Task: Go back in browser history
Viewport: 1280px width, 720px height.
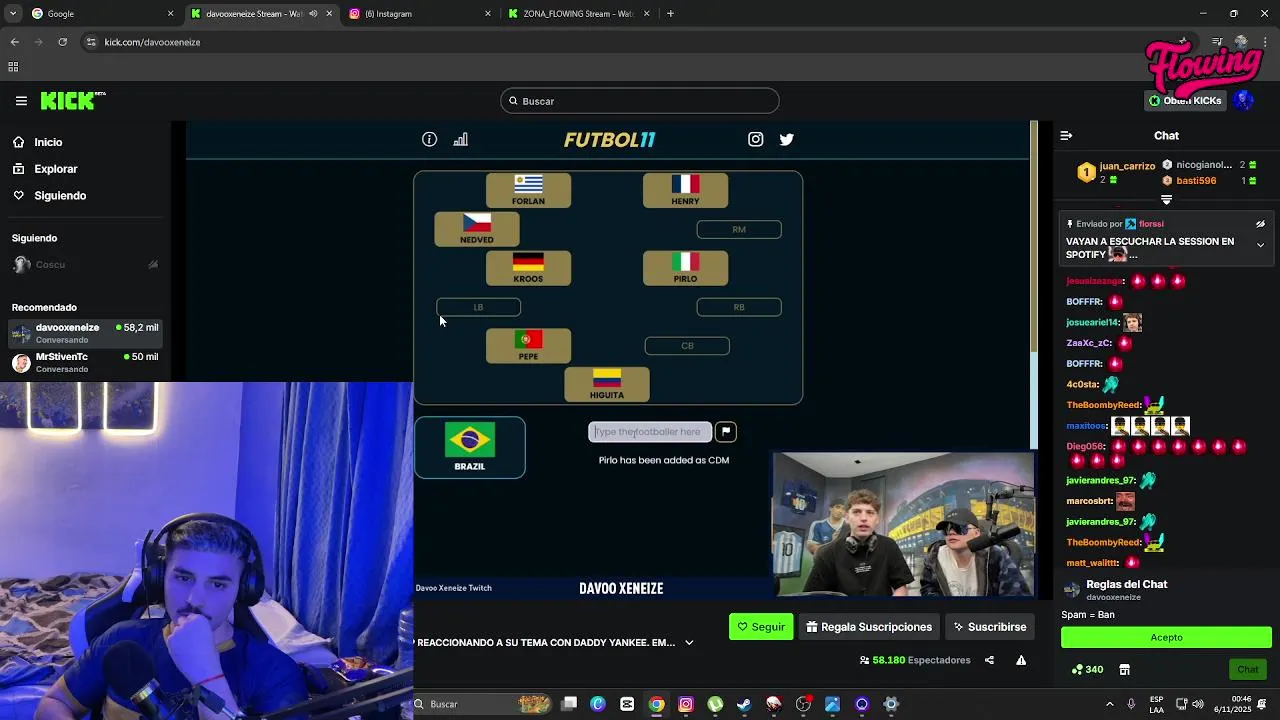Action: (x=14, y=42)
